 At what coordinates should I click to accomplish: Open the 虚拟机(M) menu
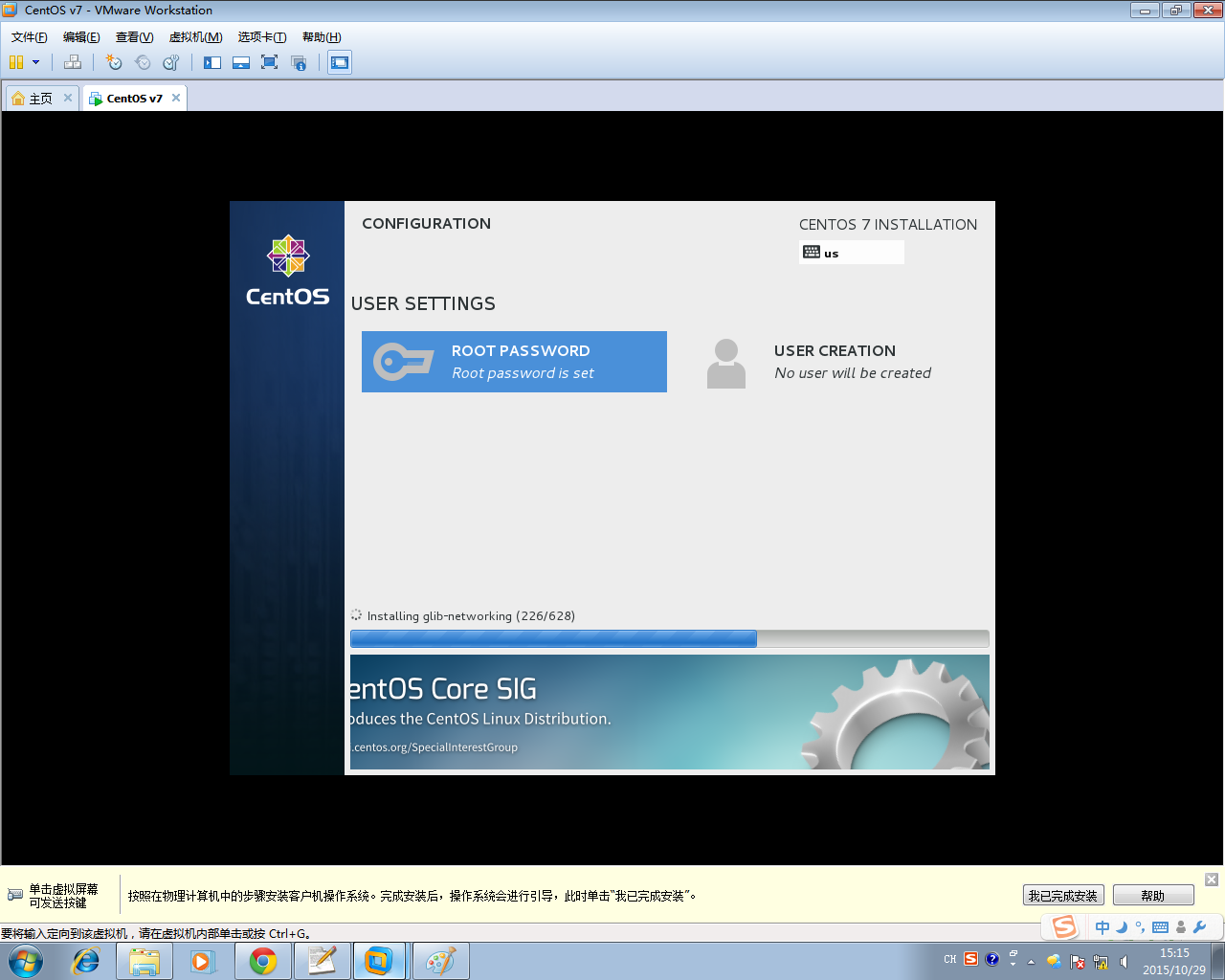(x=195, y=37)
